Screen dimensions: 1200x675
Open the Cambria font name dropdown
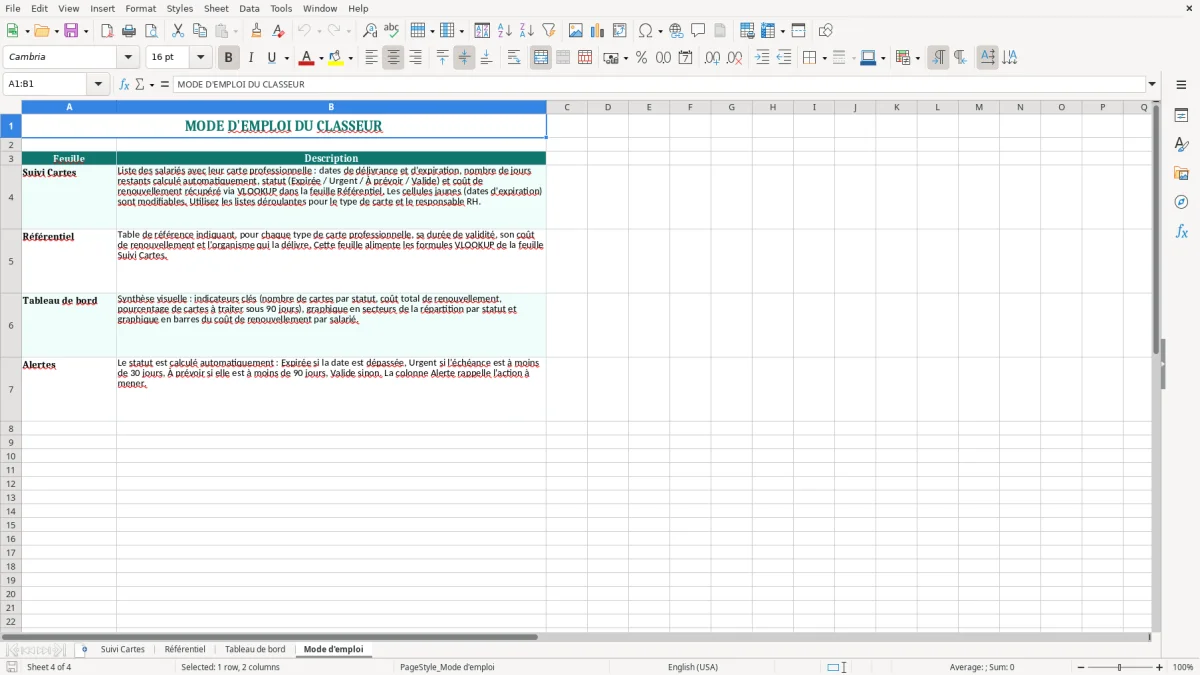[128, 58]
